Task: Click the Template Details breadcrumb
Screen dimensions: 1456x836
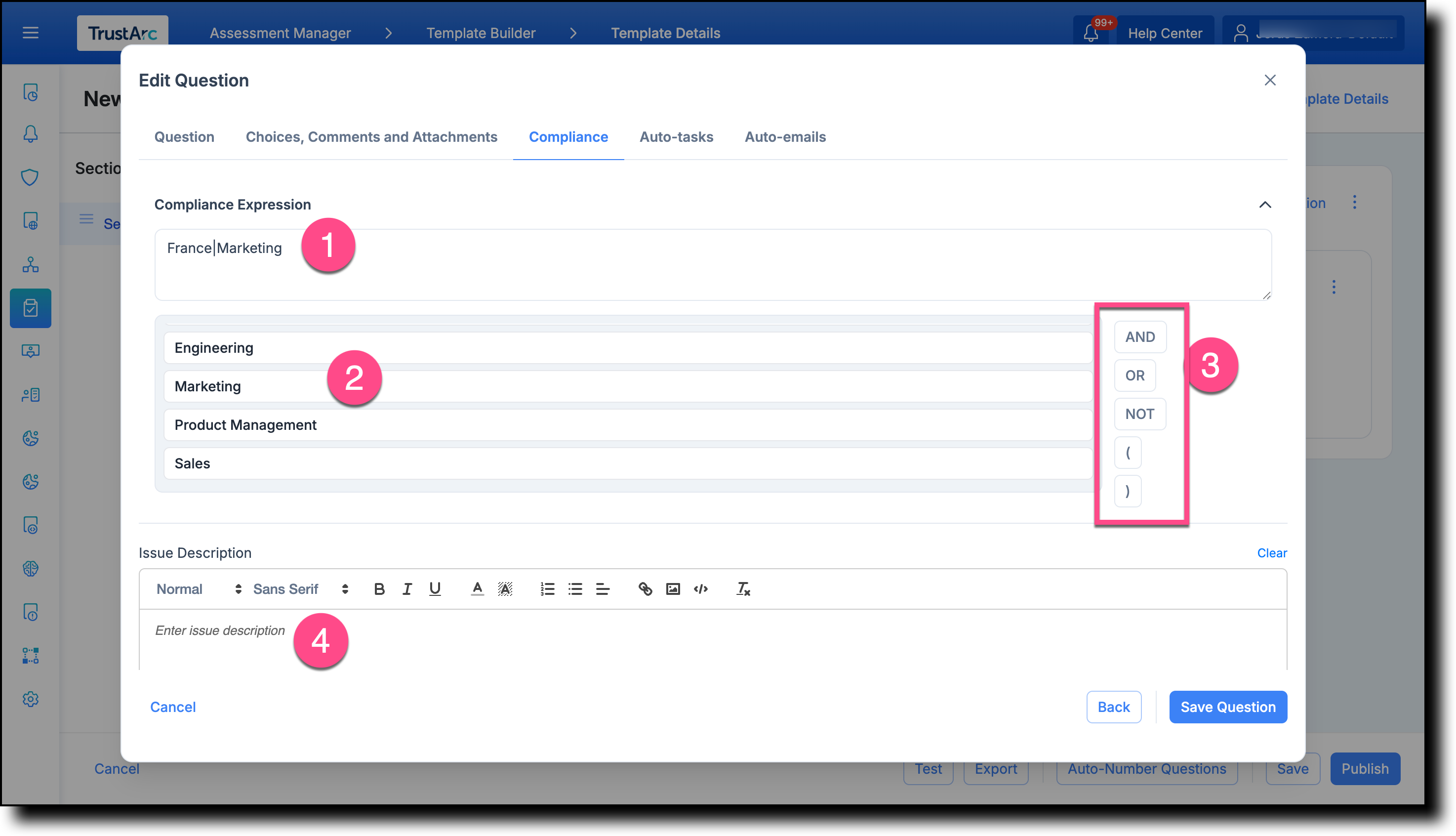Action: click(x=665, y=33)
